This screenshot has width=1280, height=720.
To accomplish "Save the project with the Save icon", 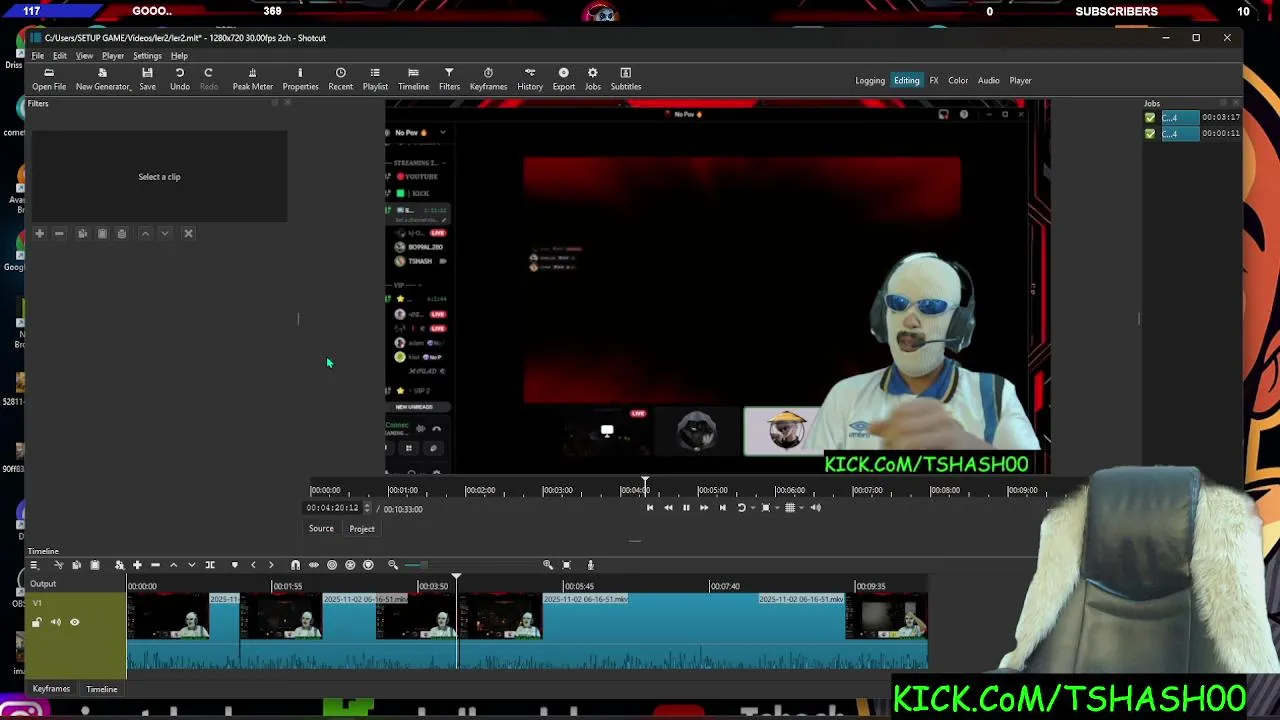I will [x=147, y=79].
